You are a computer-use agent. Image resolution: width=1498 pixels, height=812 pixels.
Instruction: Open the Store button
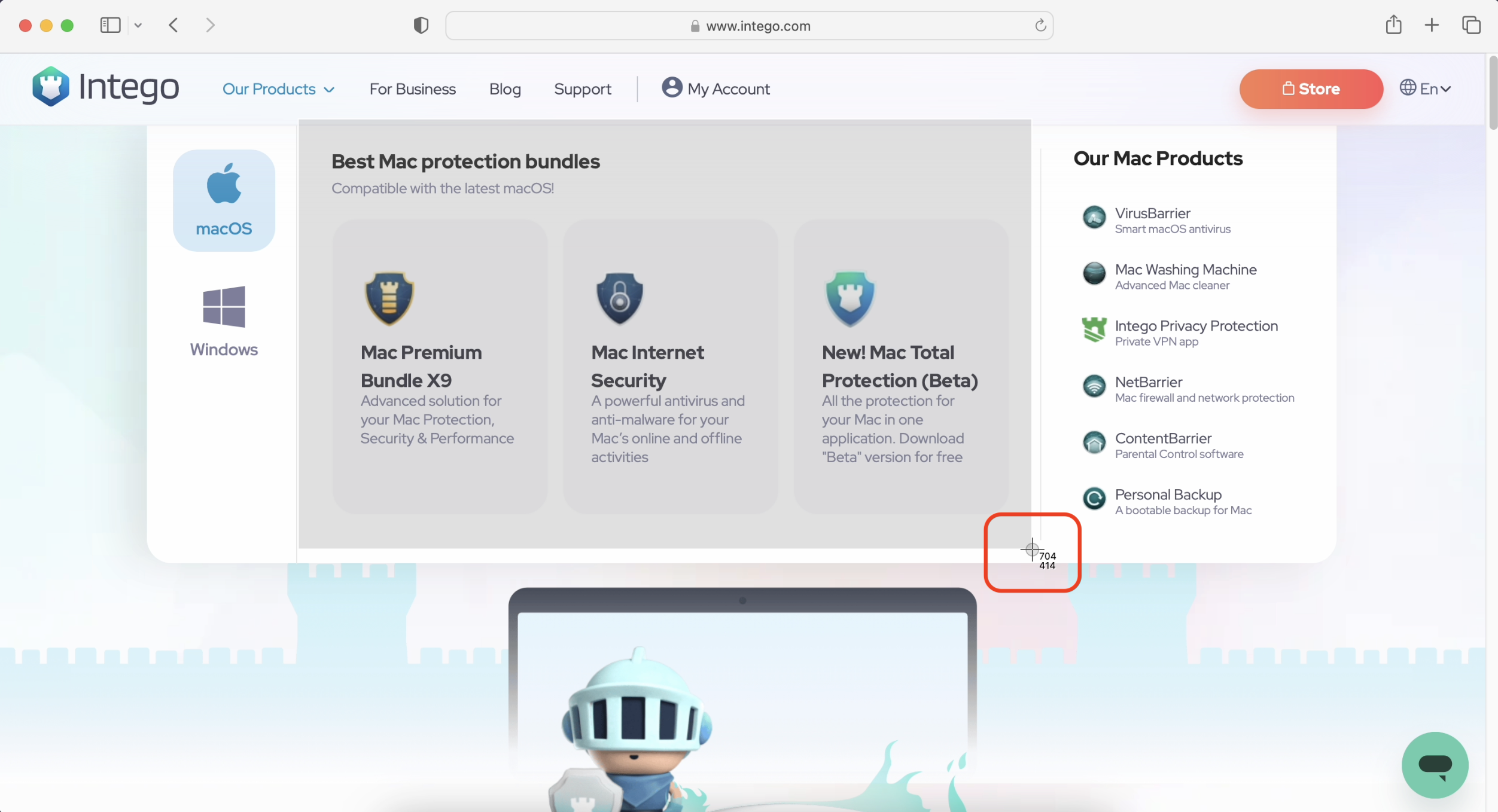click(x=1311, y=89)
